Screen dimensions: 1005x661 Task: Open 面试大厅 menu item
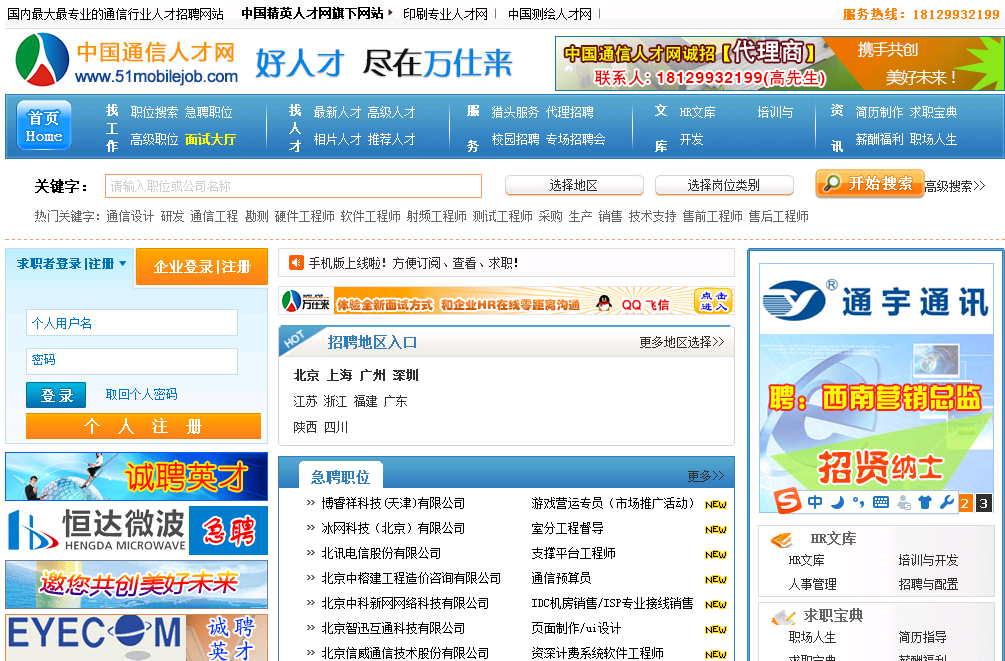[210, 139]
